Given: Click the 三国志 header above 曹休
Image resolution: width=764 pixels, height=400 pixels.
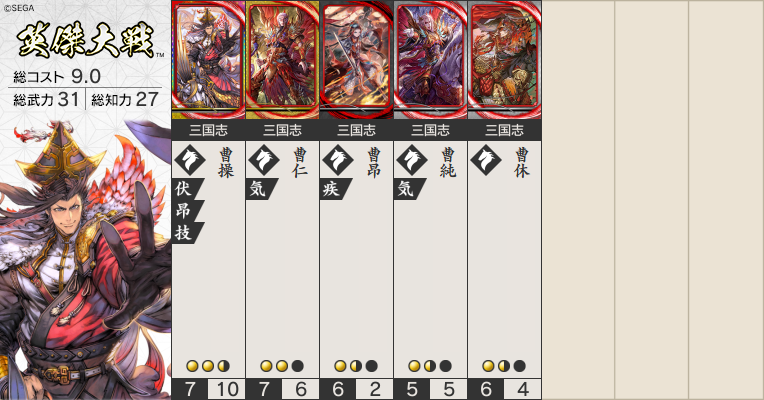Looking at the screenshot, I should [505, 130].
